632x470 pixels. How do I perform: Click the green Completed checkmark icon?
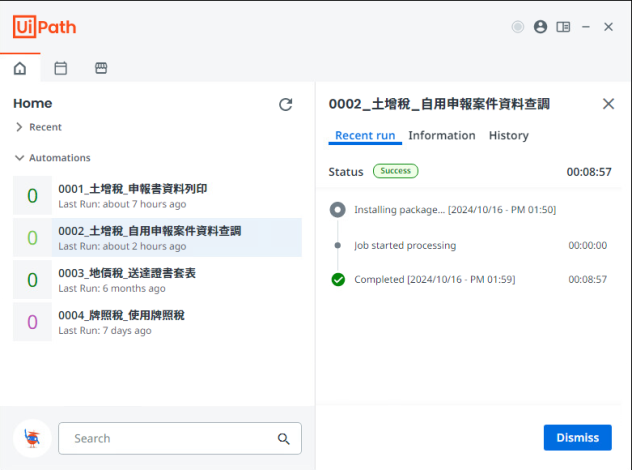coord(338,279)
